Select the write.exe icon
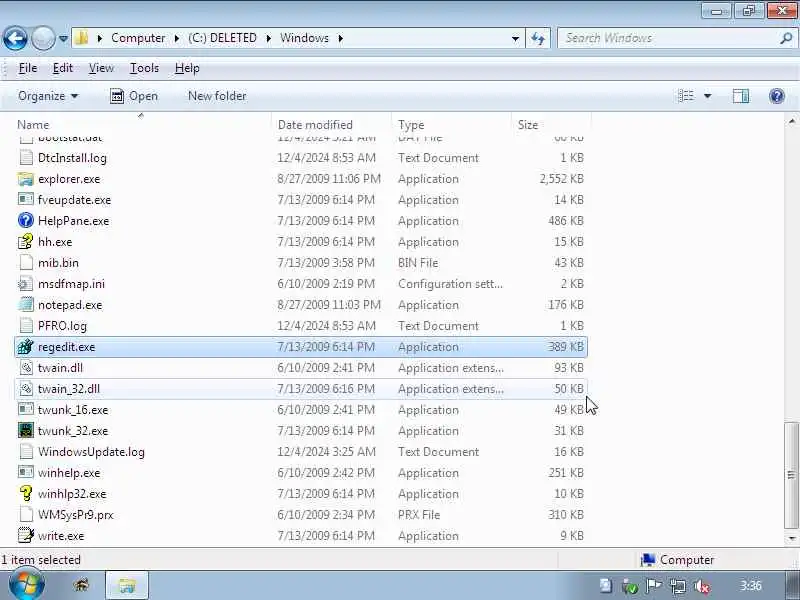The width and height of the screenshot is (800, 600). coord(26,535)
